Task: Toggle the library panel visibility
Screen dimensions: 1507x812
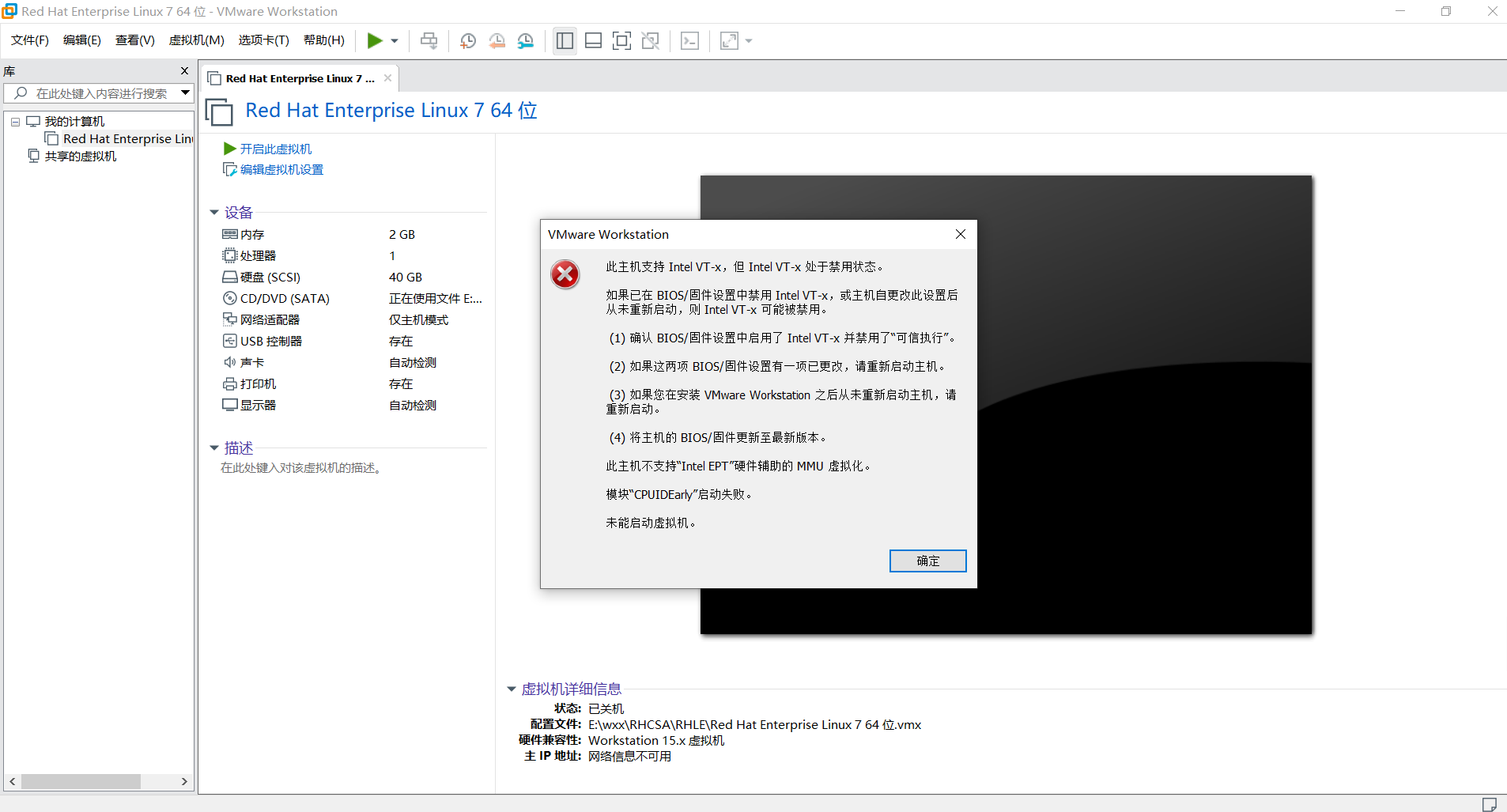Action: click(x=565, y=40)
